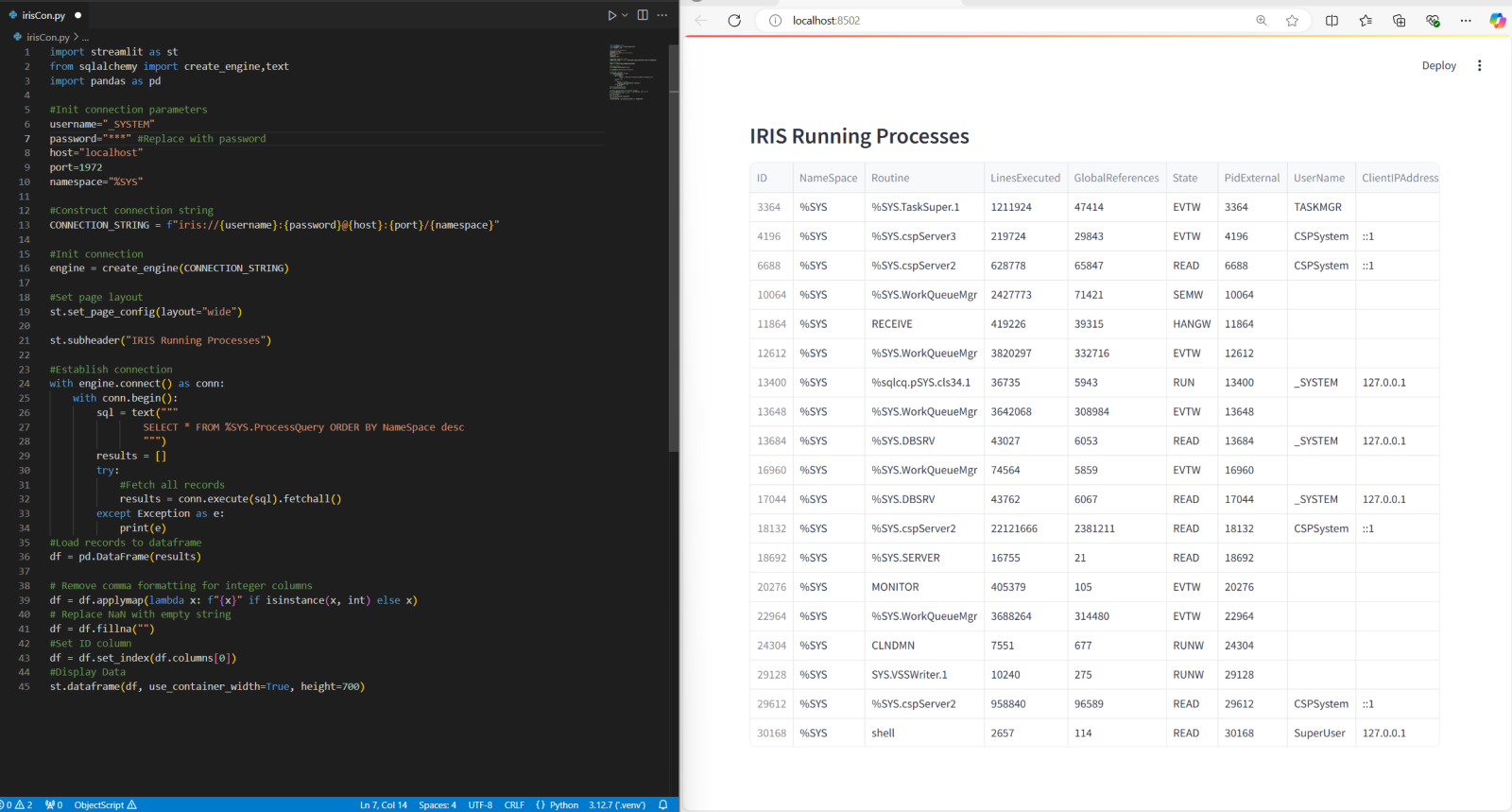Select the SYS.VSSWriter.1 routine cell

[924, 675]
